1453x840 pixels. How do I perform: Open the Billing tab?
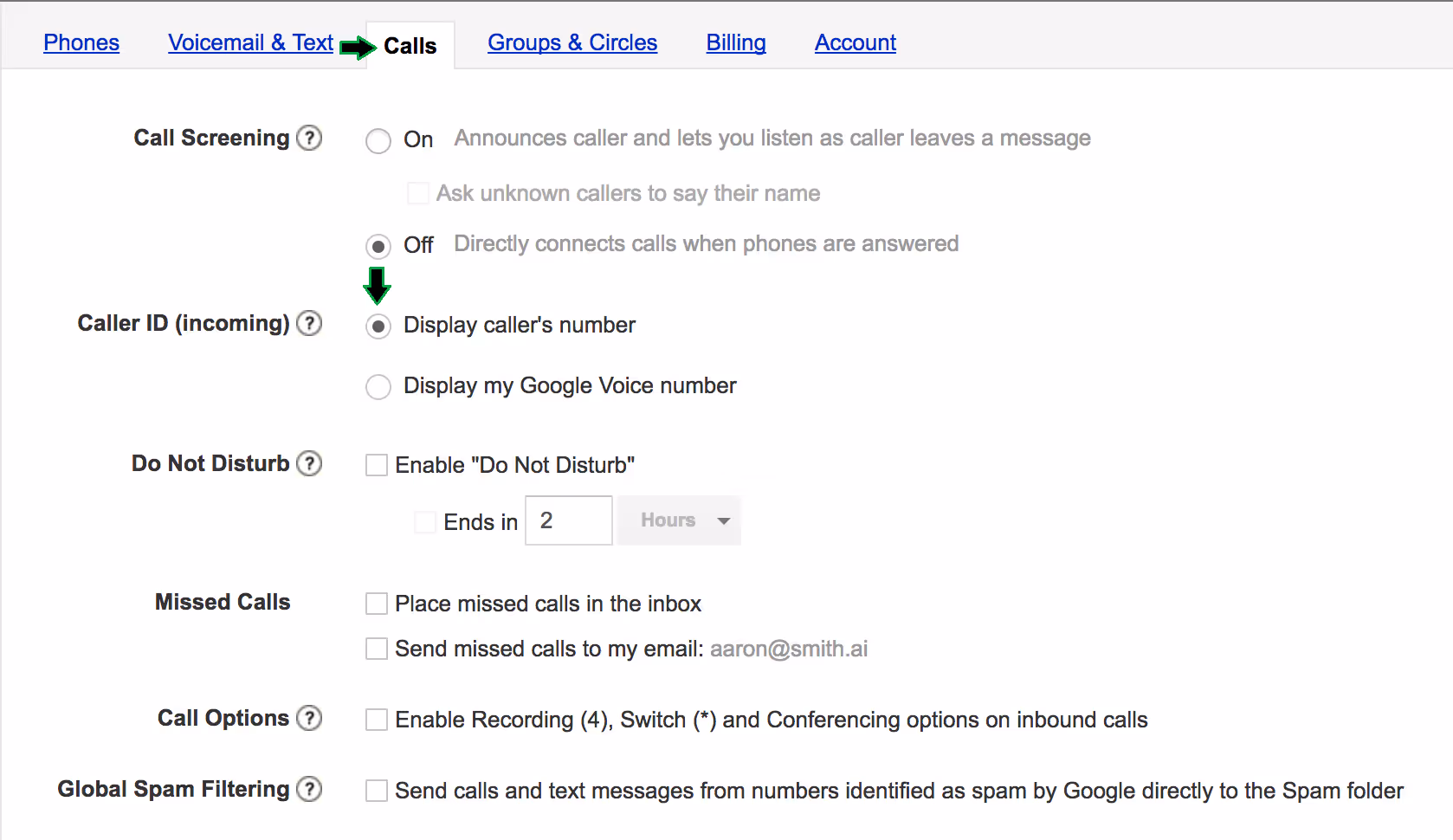click(736, 42)
